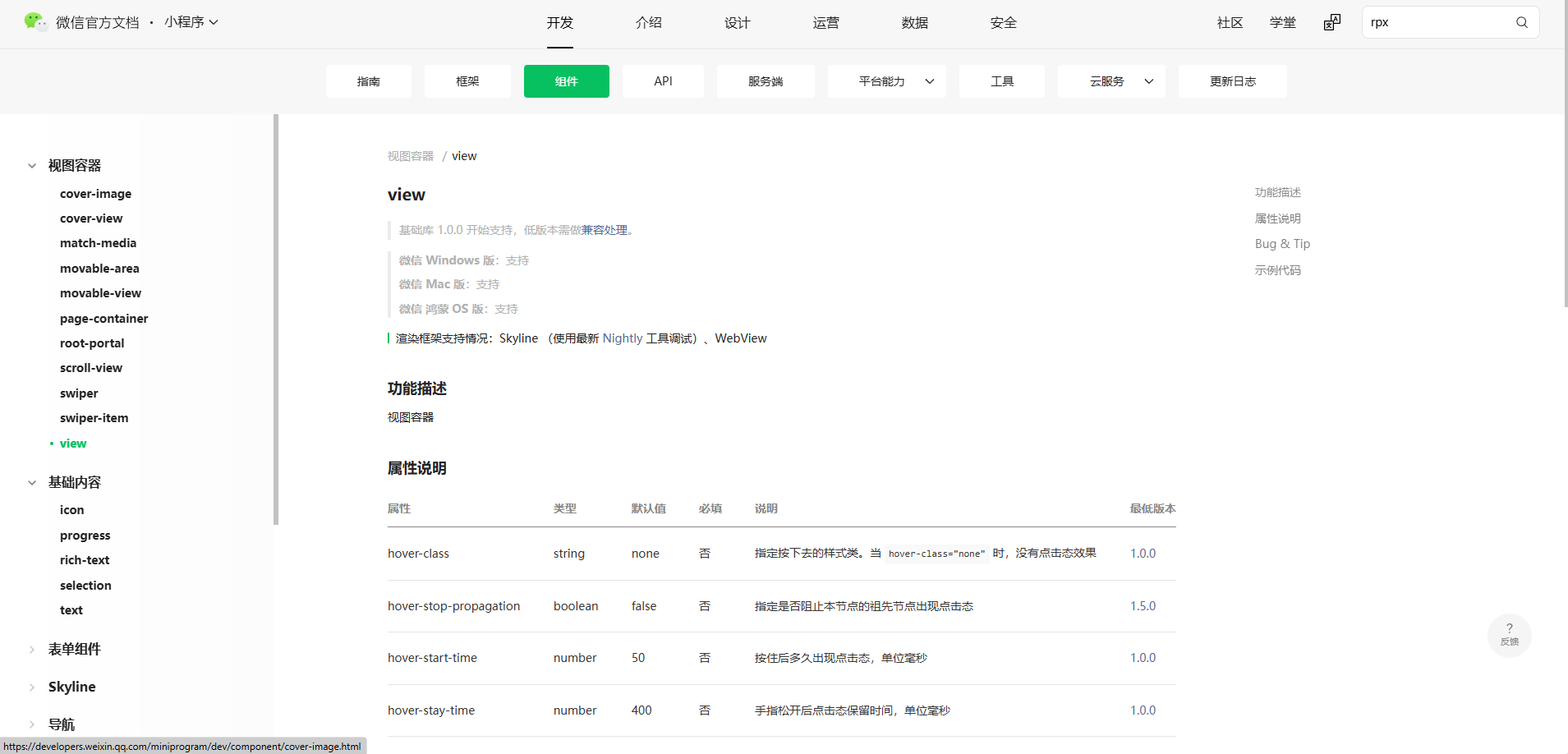Image resolution: width=1568 pixels, height=754 pixels.
Task: Click the 反馈 feedback question-mark button
Action: [1509, 635]
